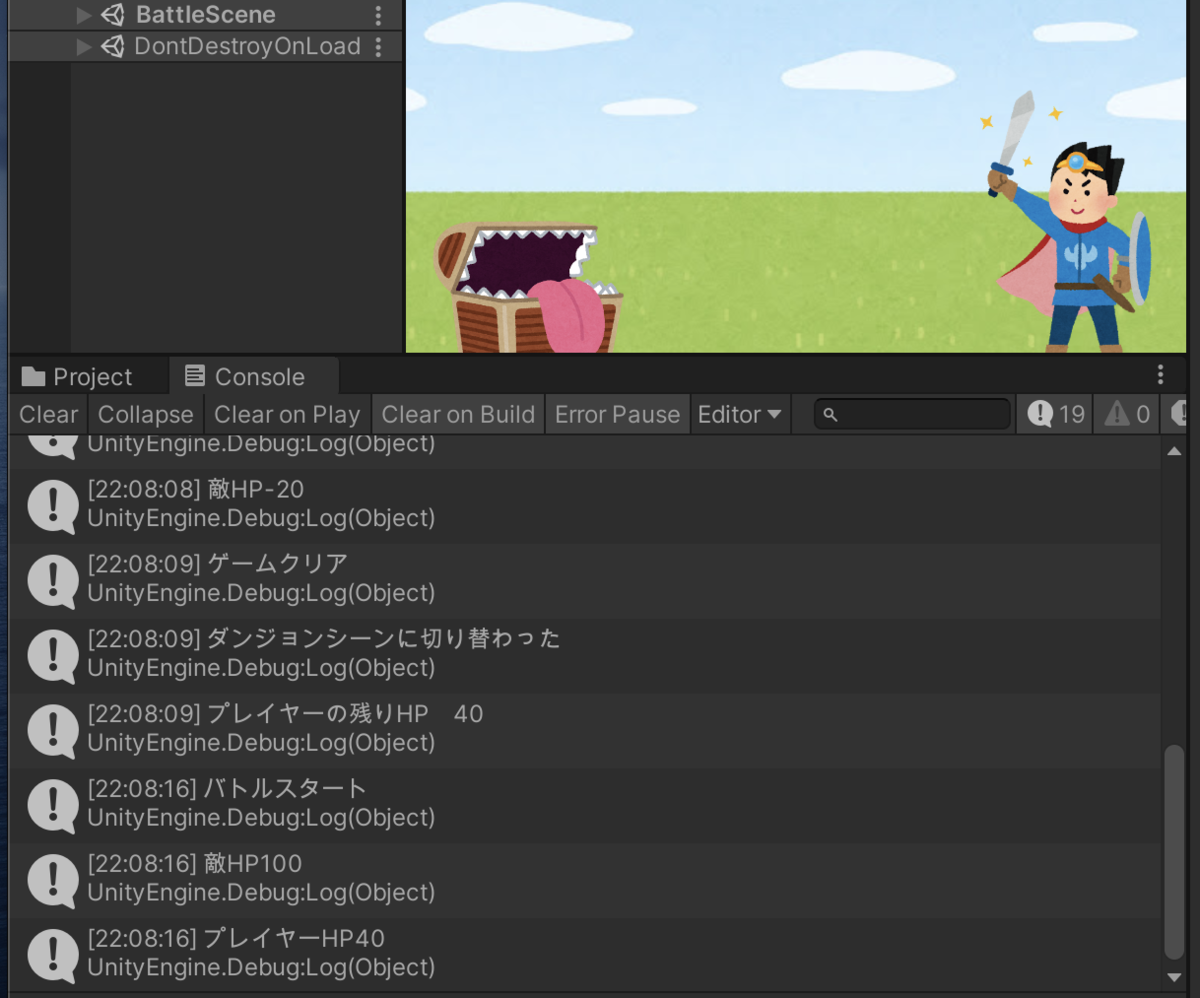
Task: Toggle info message count filter showing 19
Action: pos(1056,414)
